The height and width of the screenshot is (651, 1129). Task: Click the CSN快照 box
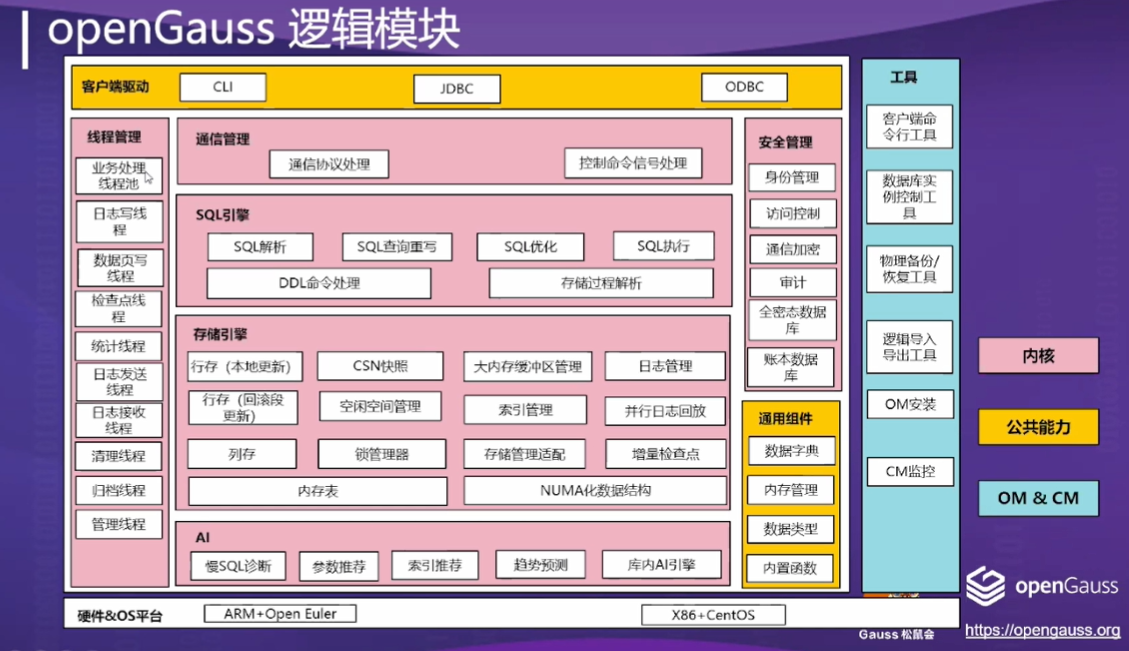(380, 366)
